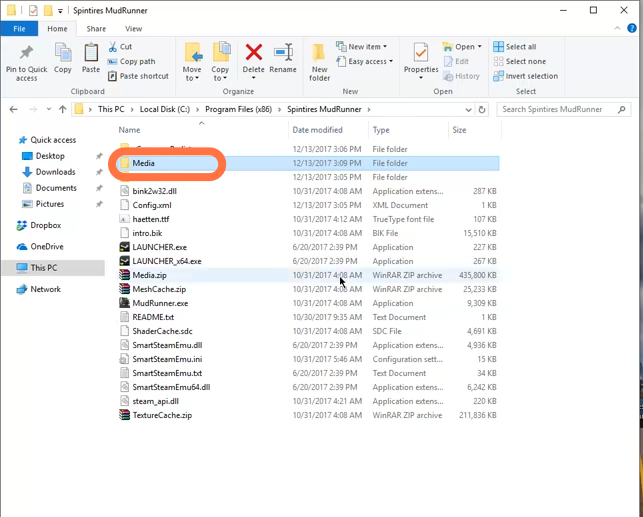The width and height of the screenshot is (643, 517).
Task: Click Paste shortcut in the ribbon
Action: pos(138,76)
